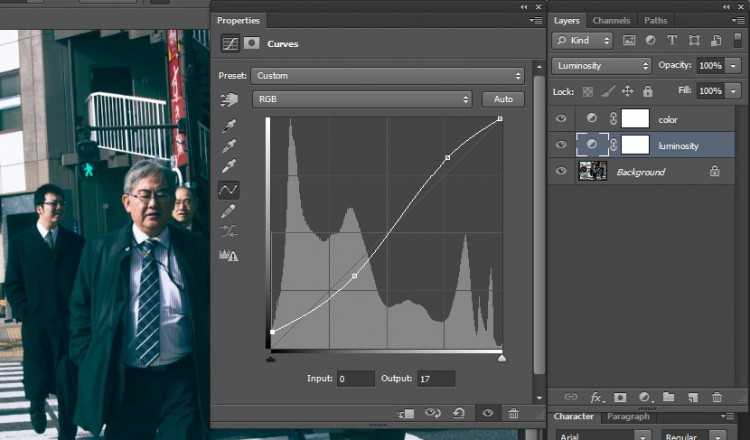The height and width of the screenshot is (440, 750).
Task: Pick the black point eyedropper
Action: coord(229,127)
